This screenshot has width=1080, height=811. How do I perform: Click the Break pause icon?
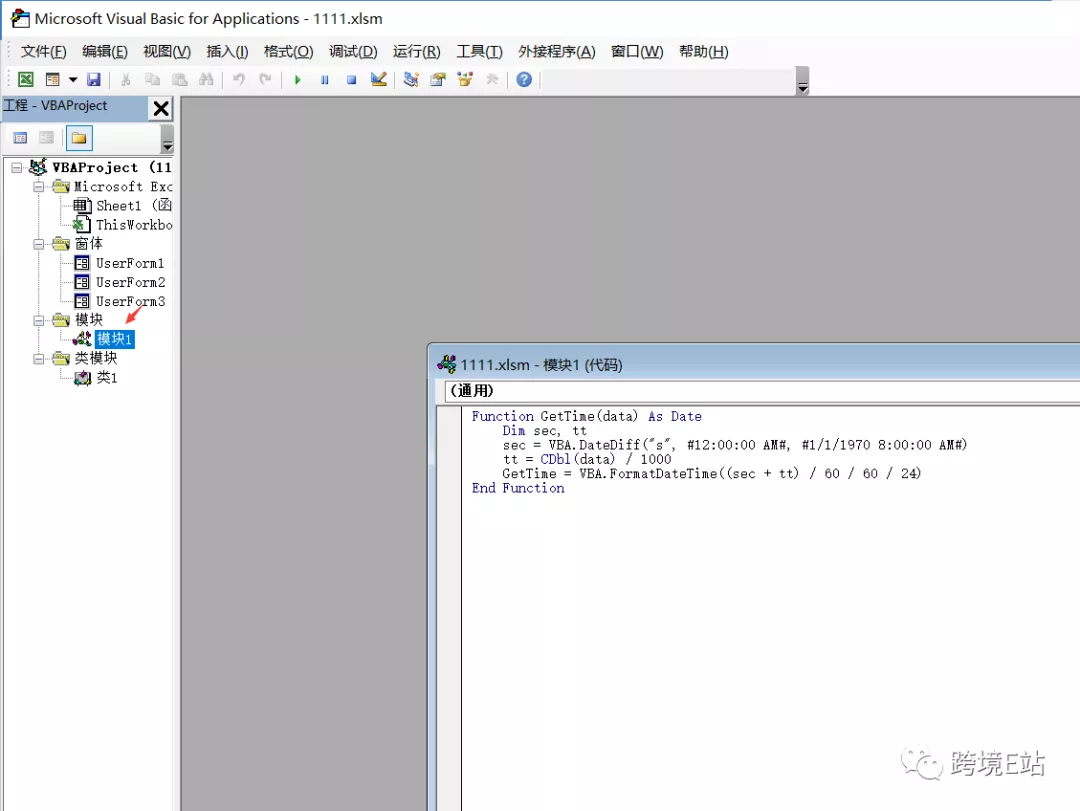tap(324, 79)
